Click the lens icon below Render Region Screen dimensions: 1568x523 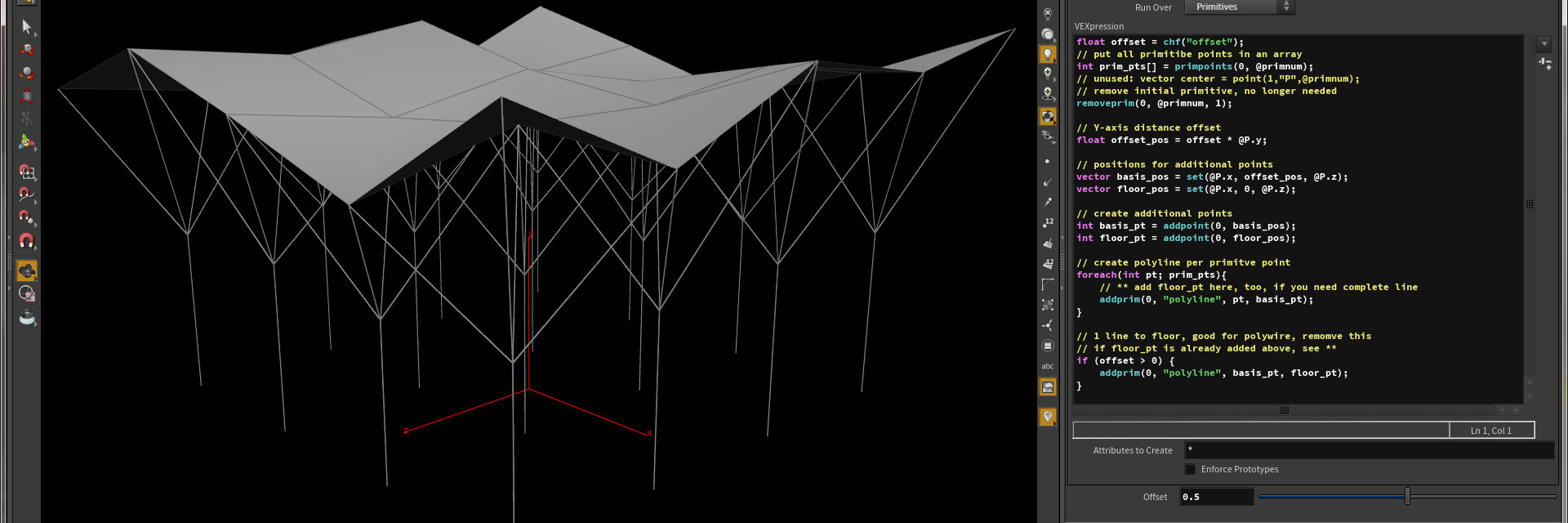pos(27,317)
